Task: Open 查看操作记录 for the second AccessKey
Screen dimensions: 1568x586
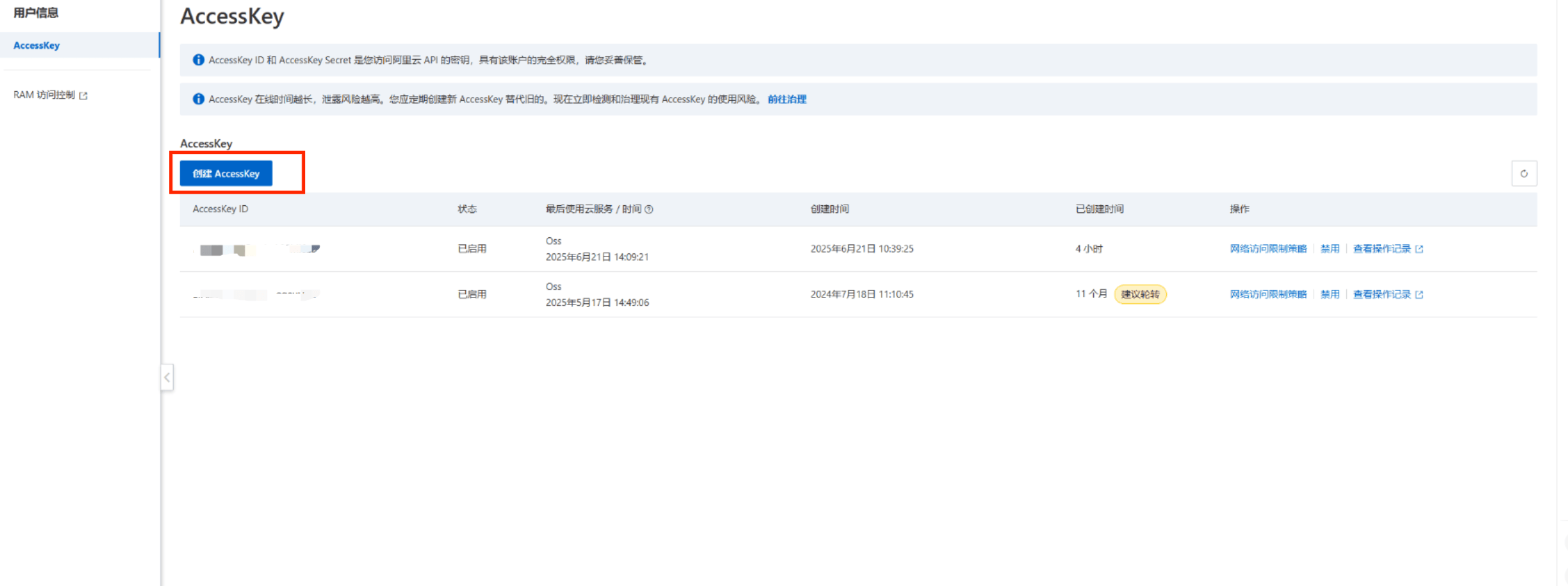Action: click(x=1382, y=294)
